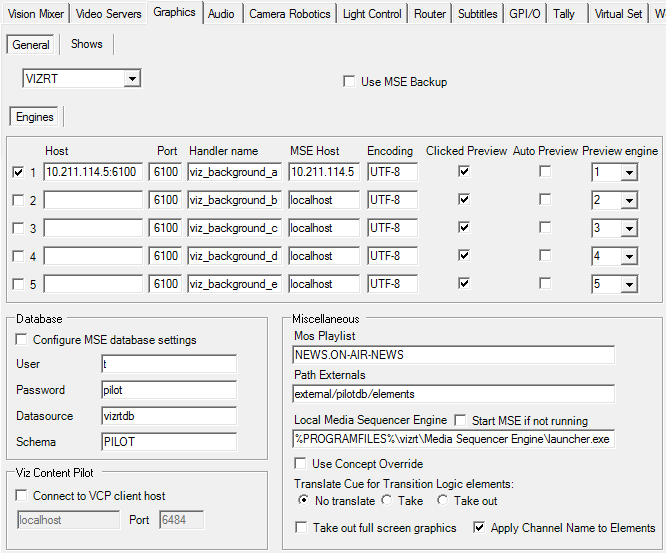The width and height of the screenshot is (666, 553).
Task: Uncheck engine 1 enable checkbox
Action: [x=19, y=172]
